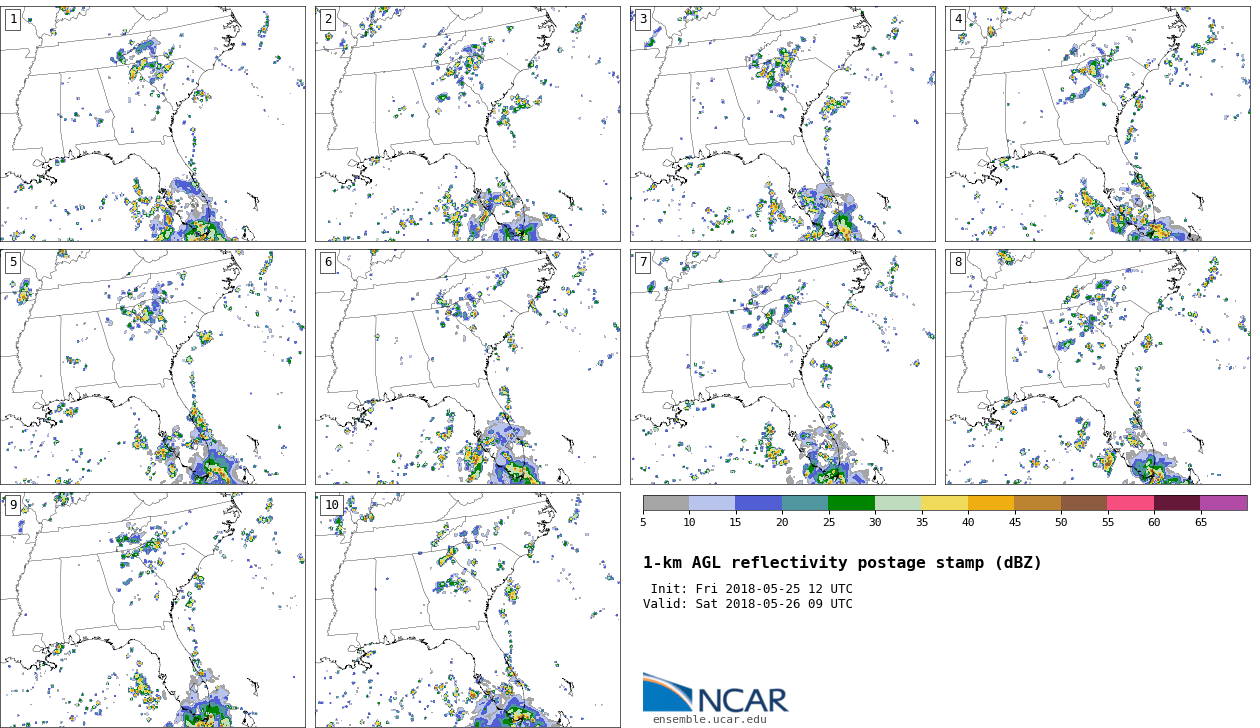Screen dimensions: 1260x728
Task: Click the NCAR logo
Action: (x=715, y=694)
